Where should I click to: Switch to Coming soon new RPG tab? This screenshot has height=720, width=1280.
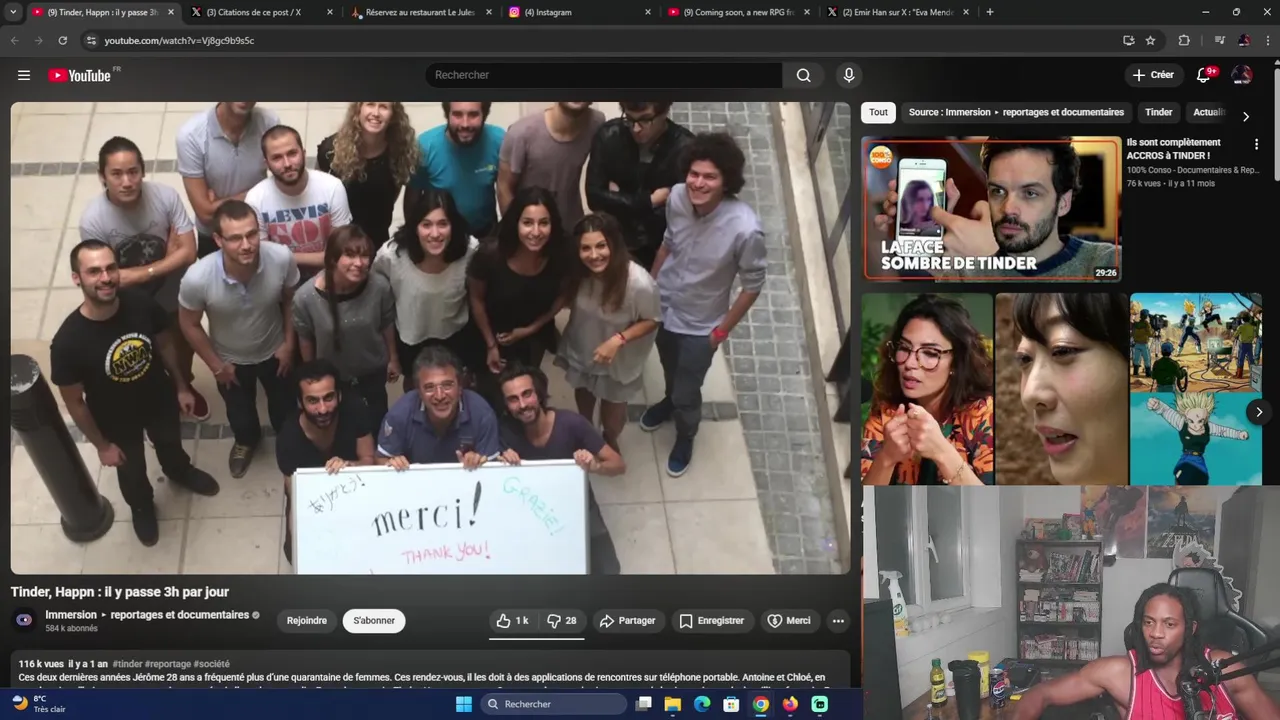[738, 12]
